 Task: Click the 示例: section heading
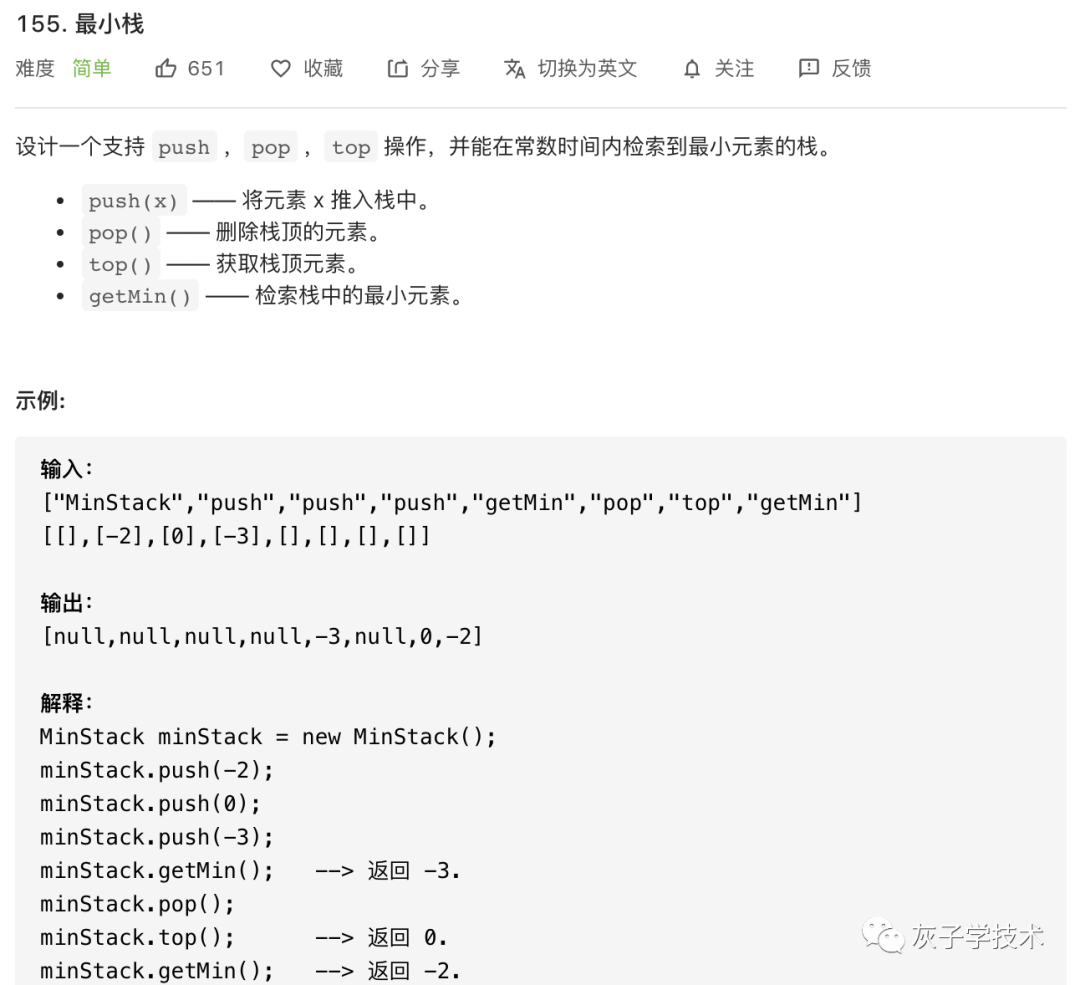tap(41, 401)
